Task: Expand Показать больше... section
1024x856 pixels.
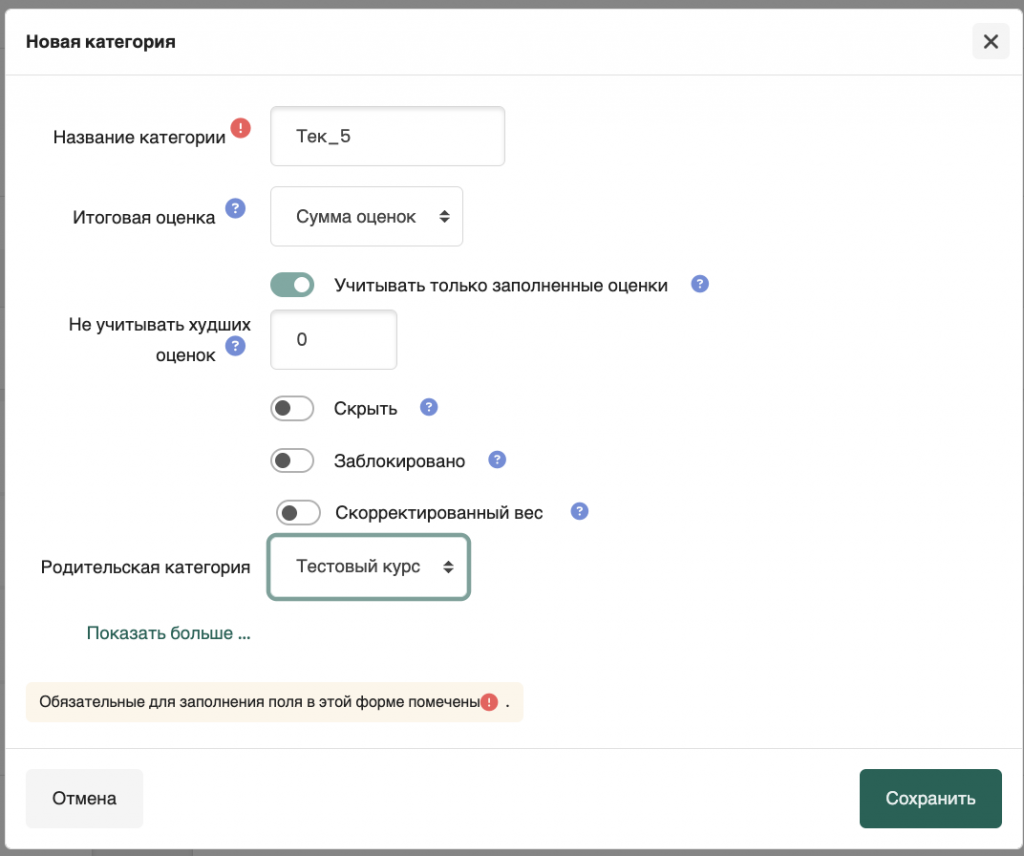Action: (x=168, y=633)
